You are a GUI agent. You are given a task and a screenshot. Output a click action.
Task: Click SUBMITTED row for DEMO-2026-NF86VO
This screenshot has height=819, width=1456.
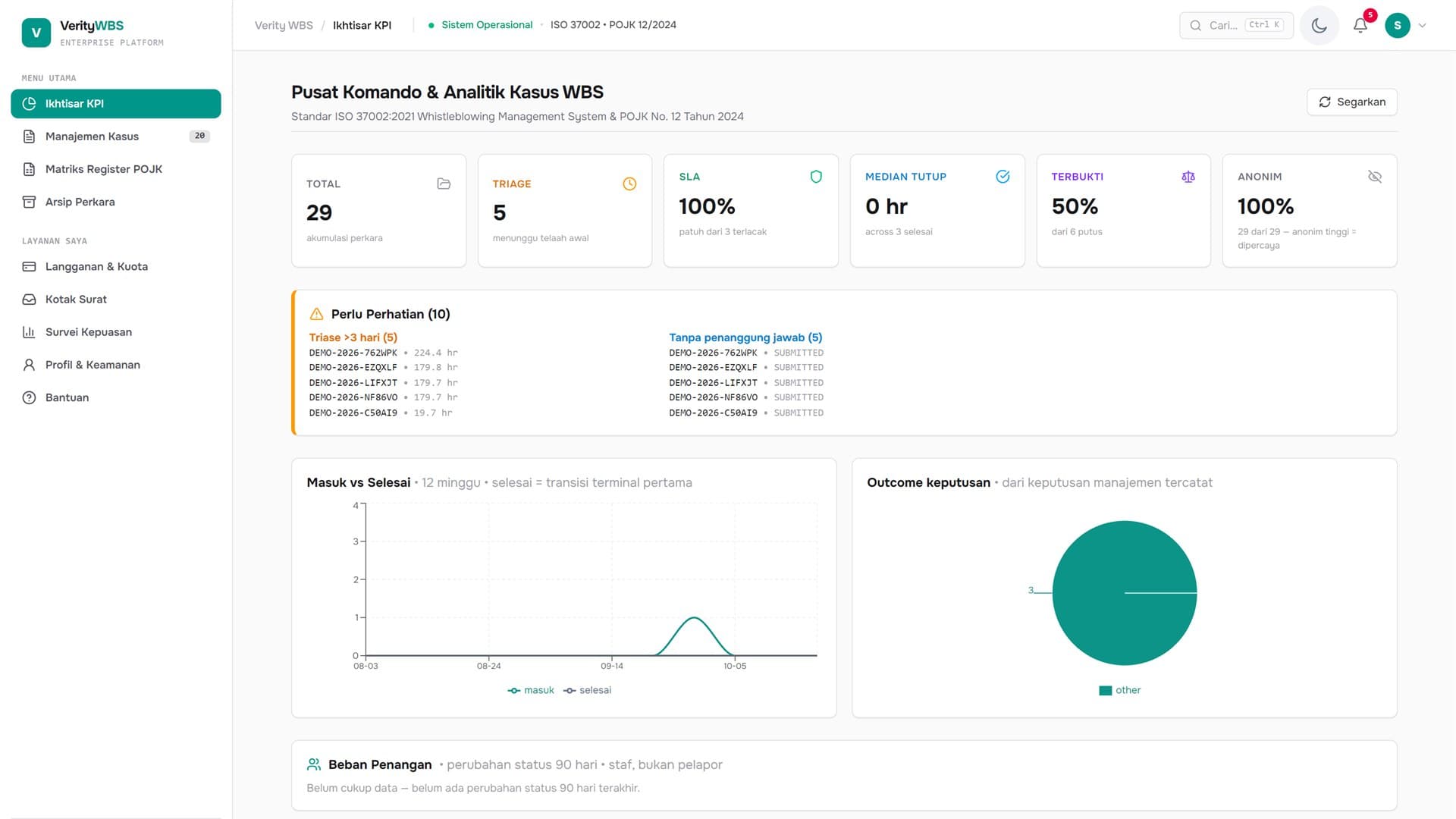point(746,397)
